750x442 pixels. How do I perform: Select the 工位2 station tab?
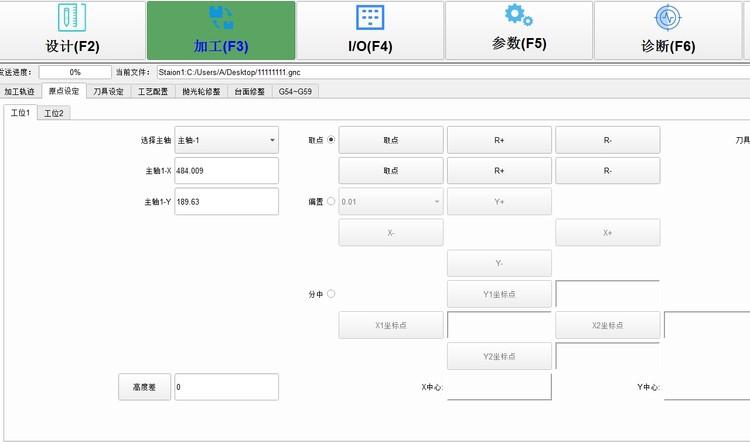coord(54,113)
